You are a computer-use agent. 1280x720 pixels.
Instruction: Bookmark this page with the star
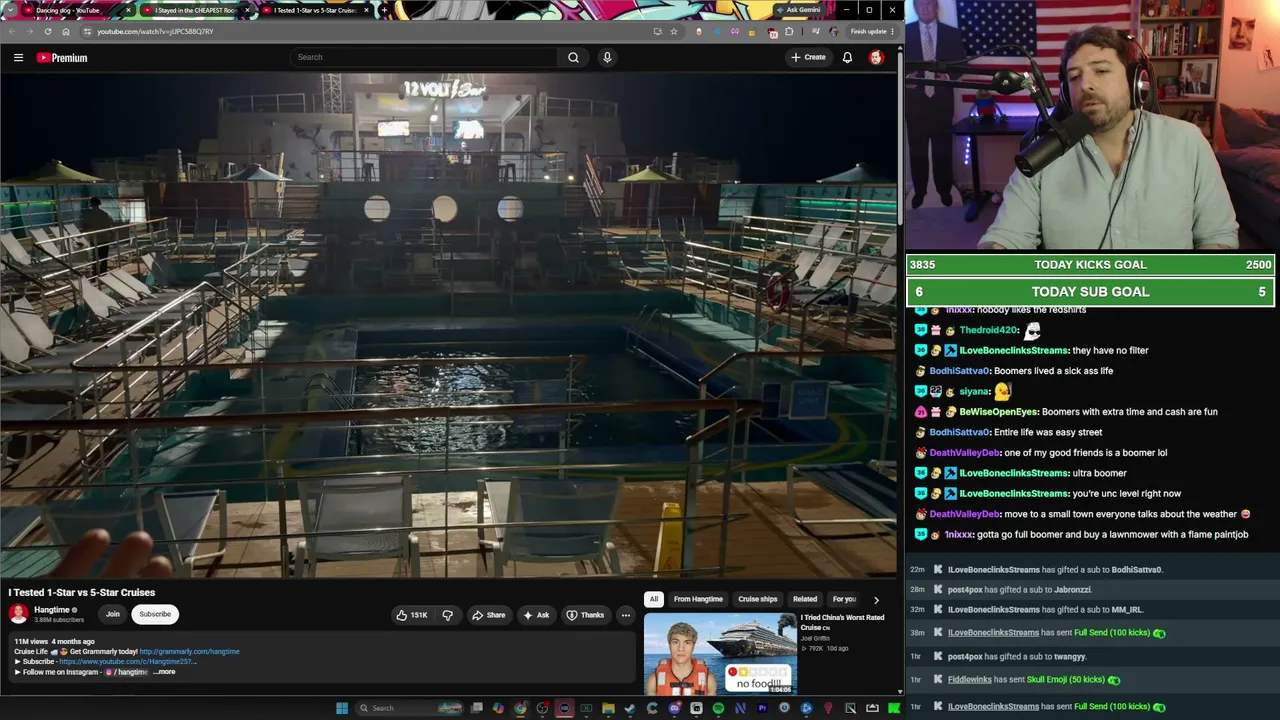coord(674,31)
